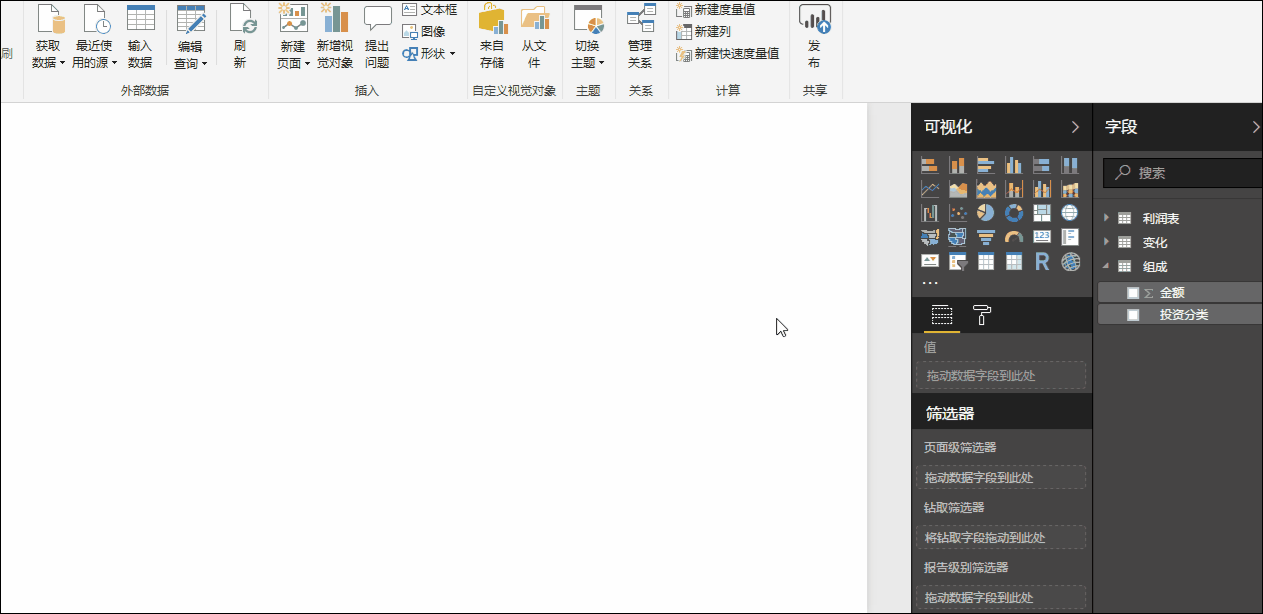
Task: Check the 投资分类 field checkbox
Action: 1133,315
